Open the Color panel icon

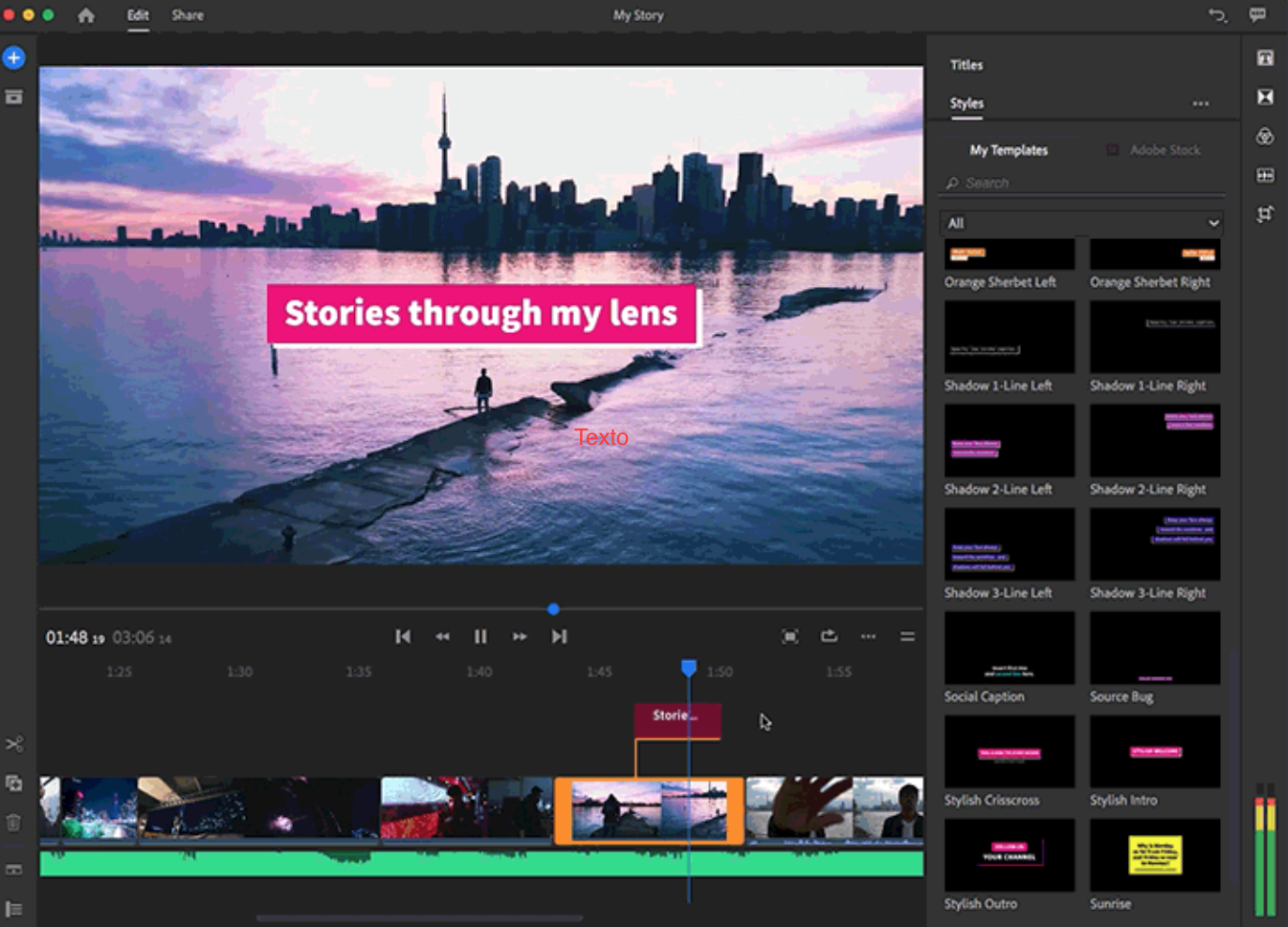click(1265, 137)
